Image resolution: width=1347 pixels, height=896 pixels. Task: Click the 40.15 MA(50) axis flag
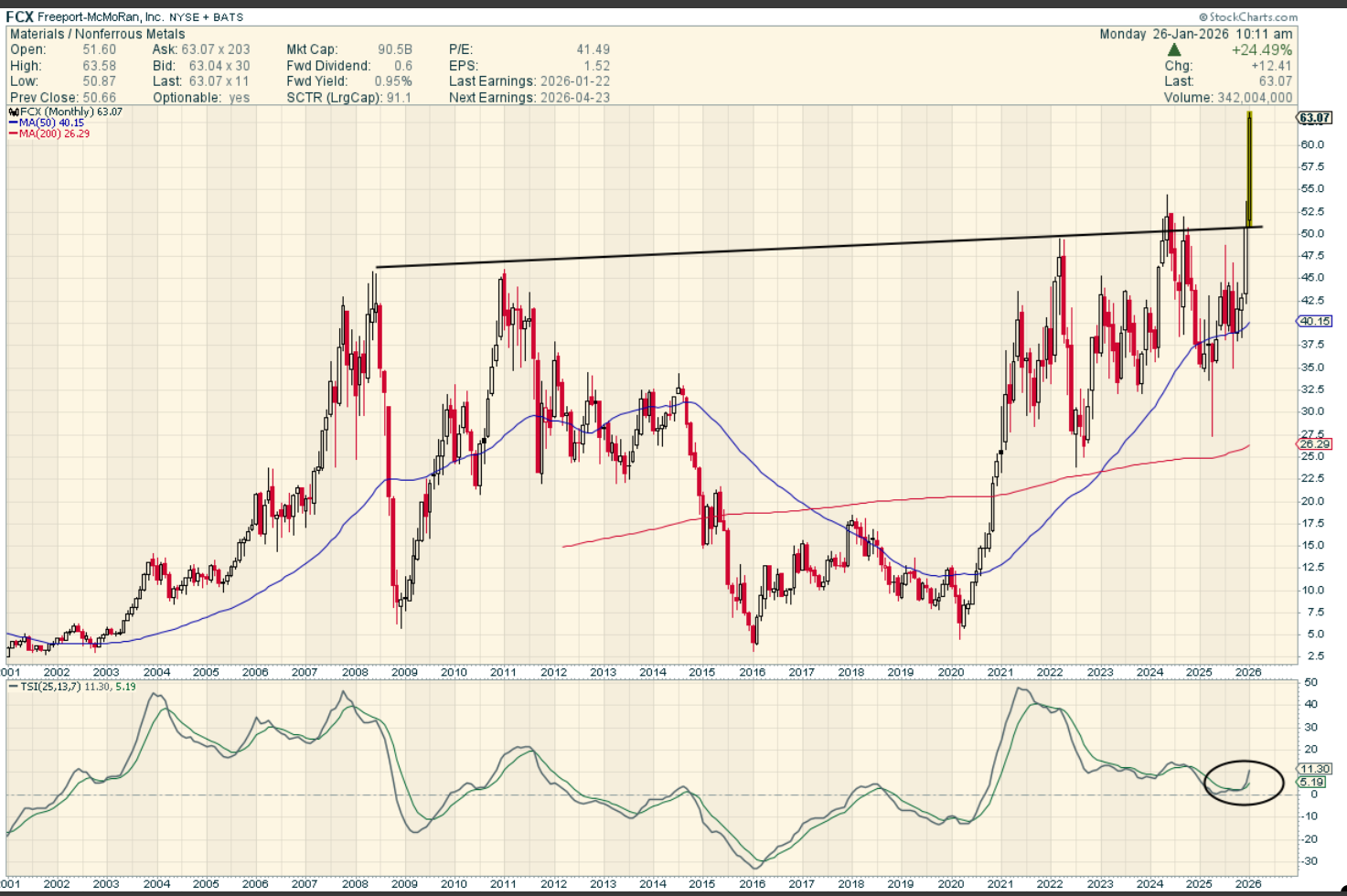pyautogui.click(x=1314, y=322)
